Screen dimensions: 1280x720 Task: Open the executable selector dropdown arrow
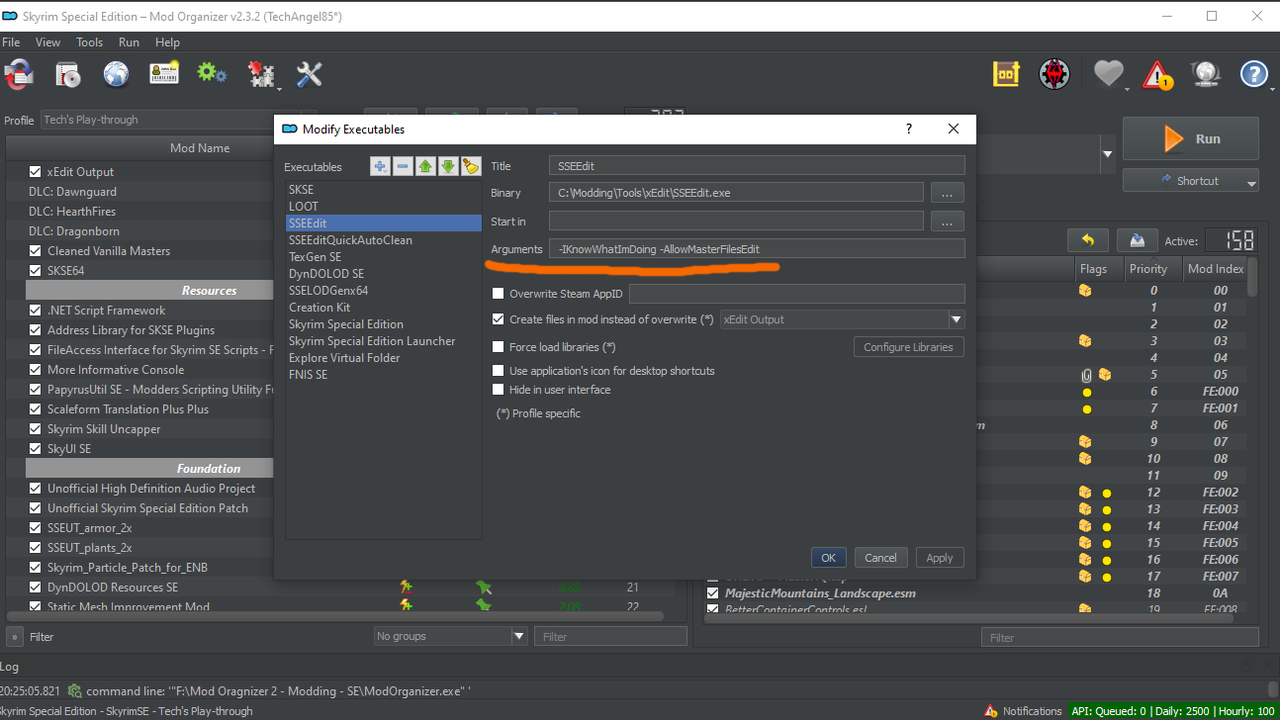tap(1107, 155)
